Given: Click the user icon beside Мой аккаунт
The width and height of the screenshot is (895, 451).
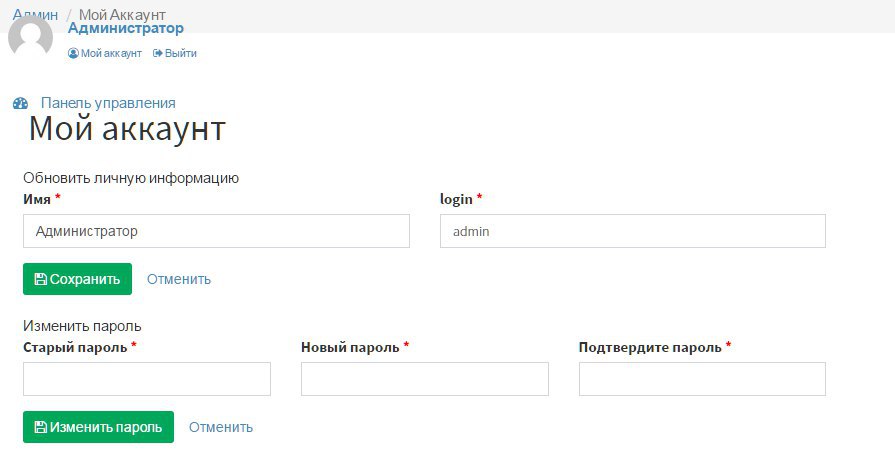Looking at the screenshot, I should [x=73, y=53].
